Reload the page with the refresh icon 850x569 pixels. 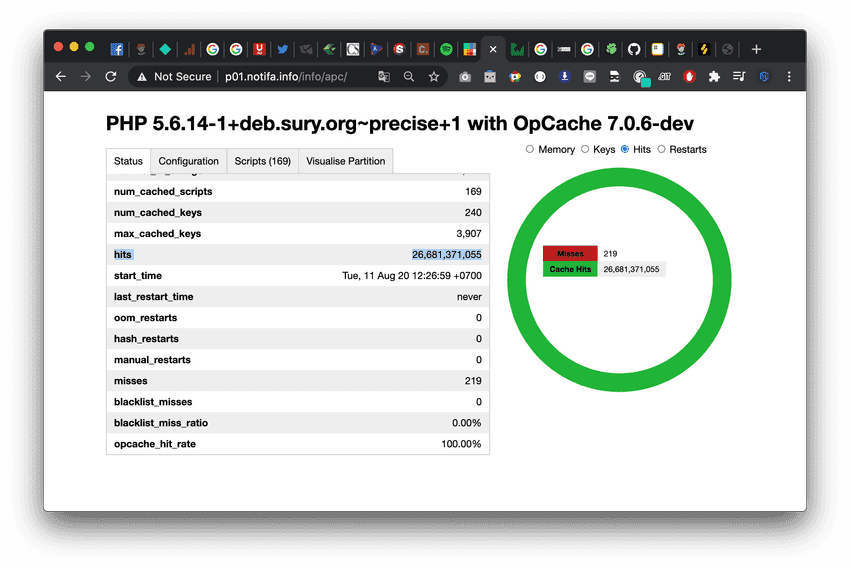pos(111,77)
